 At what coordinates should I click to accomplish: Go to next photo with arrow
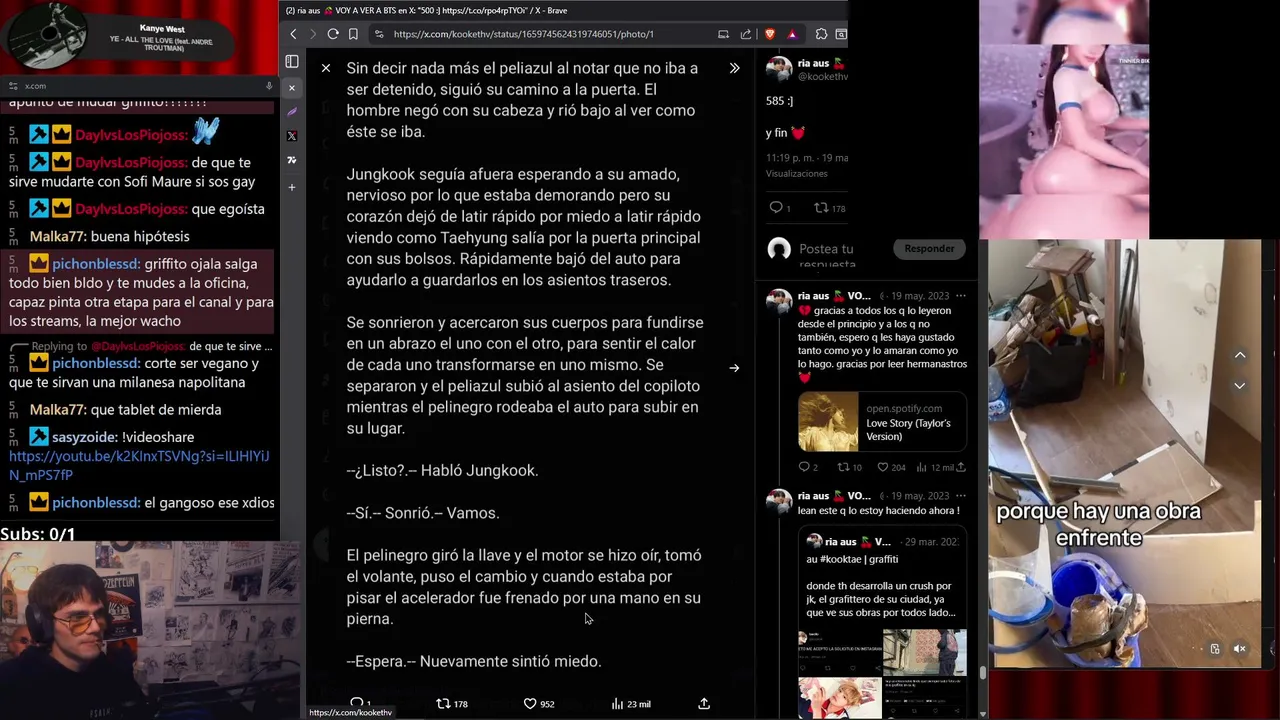click(x=734, y=368)
